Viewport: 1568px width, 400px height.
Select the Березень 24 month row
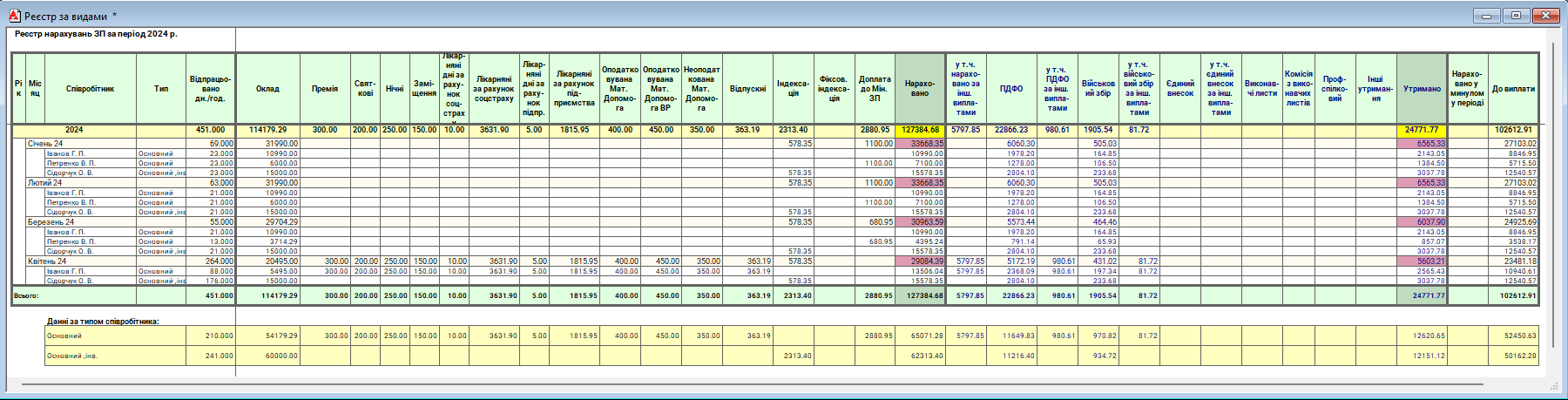coord(51,222)
